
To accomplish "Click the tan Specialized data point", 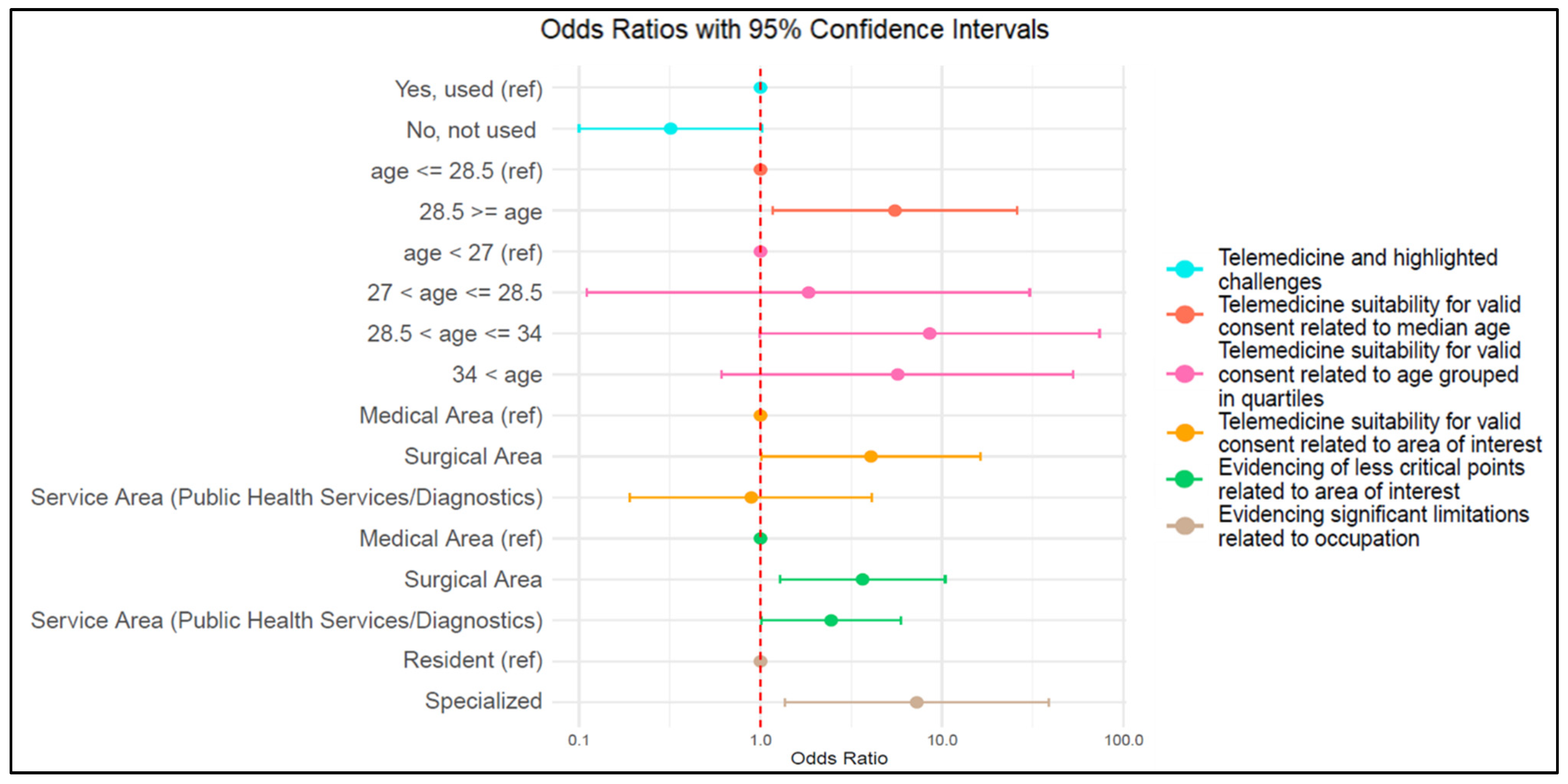I will click(917, 703).
